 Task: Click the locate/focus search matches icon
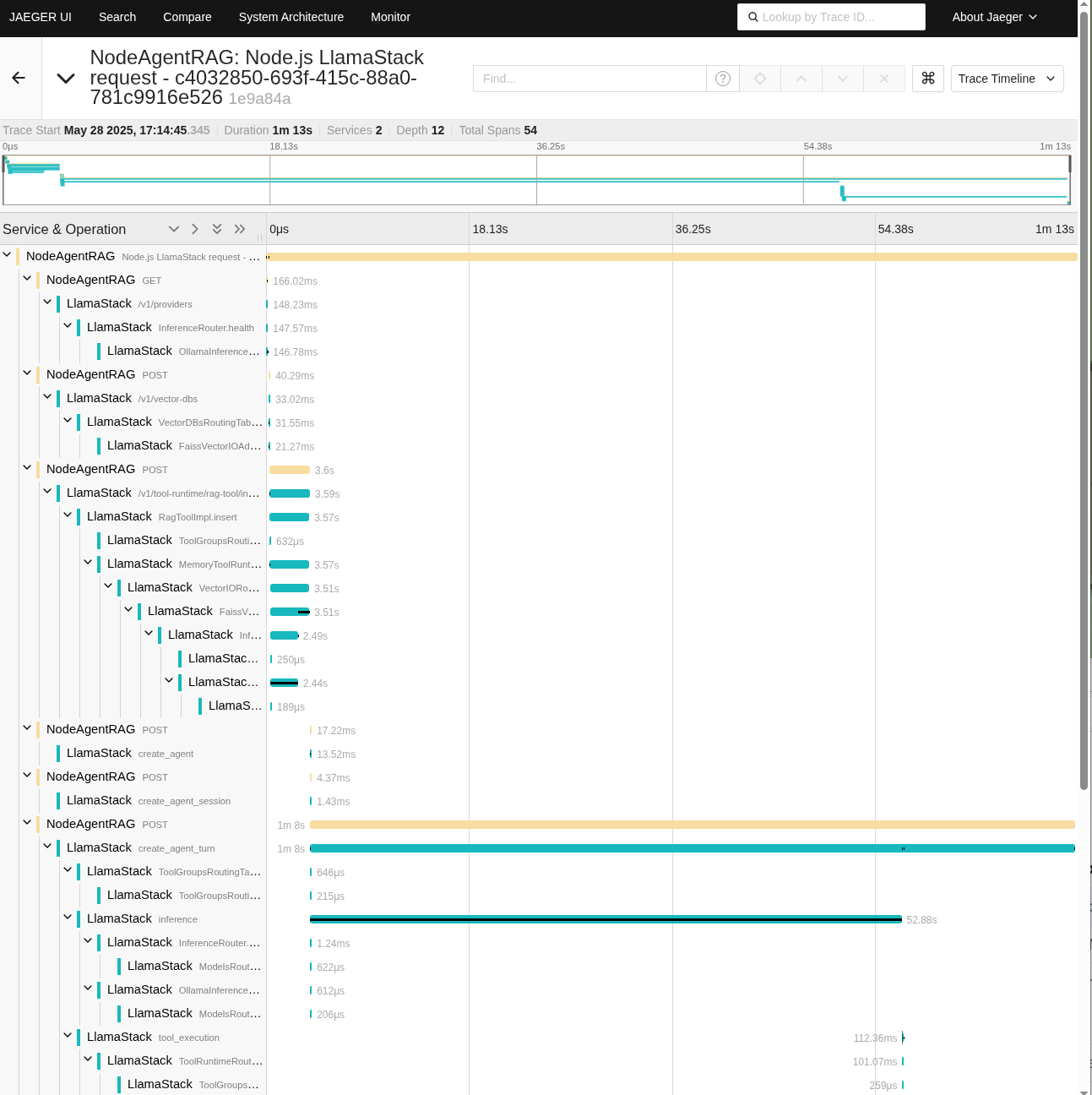(760, 79)
